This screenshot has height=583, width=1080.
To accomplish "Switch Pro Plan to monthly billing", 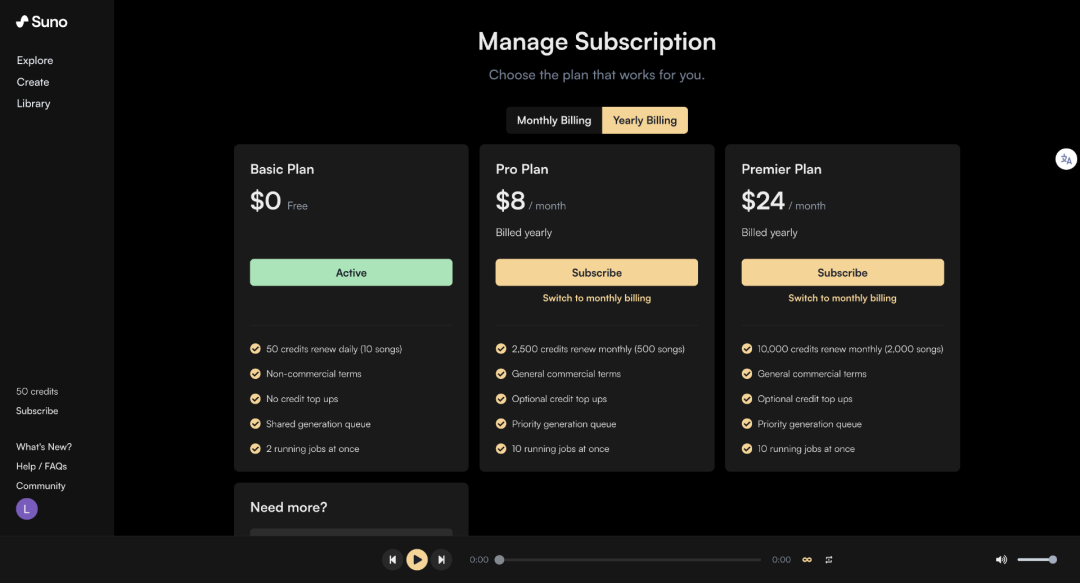I will [596, 298].
